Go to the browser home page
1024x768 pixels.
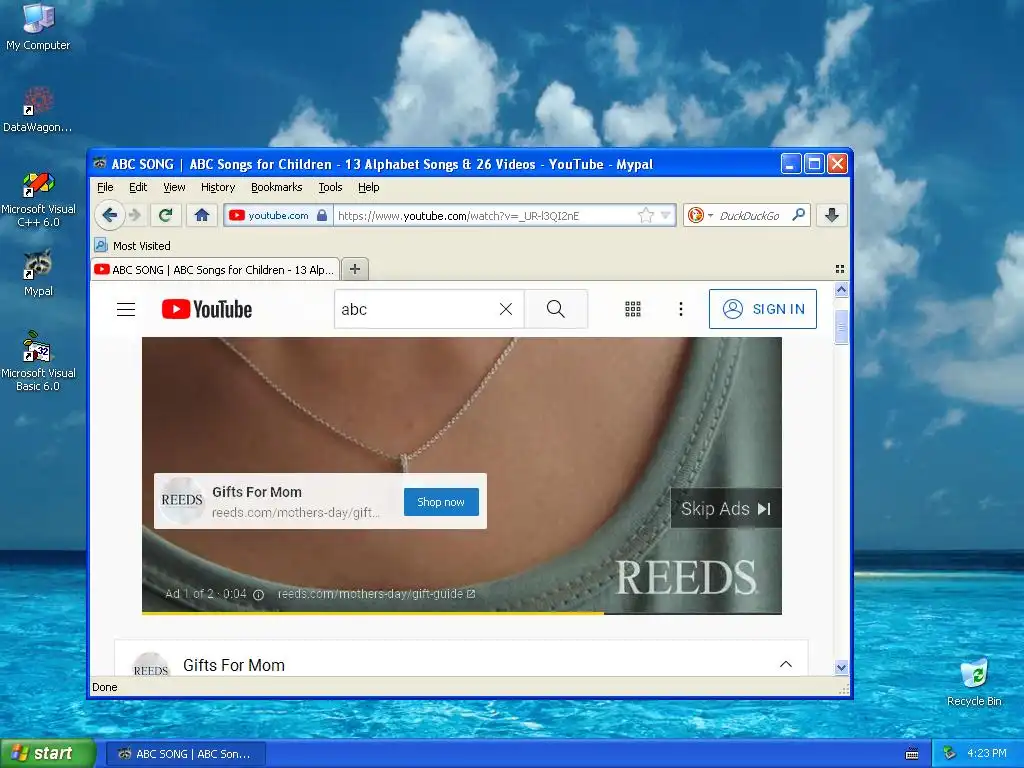coord(202,215)
